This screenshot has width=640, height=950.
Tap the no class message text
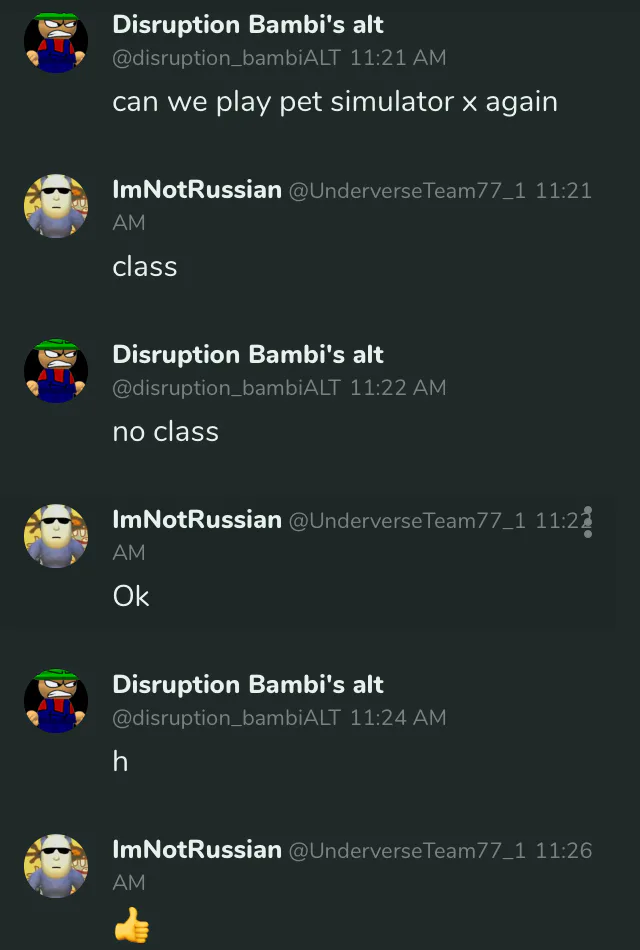[165, 431]
